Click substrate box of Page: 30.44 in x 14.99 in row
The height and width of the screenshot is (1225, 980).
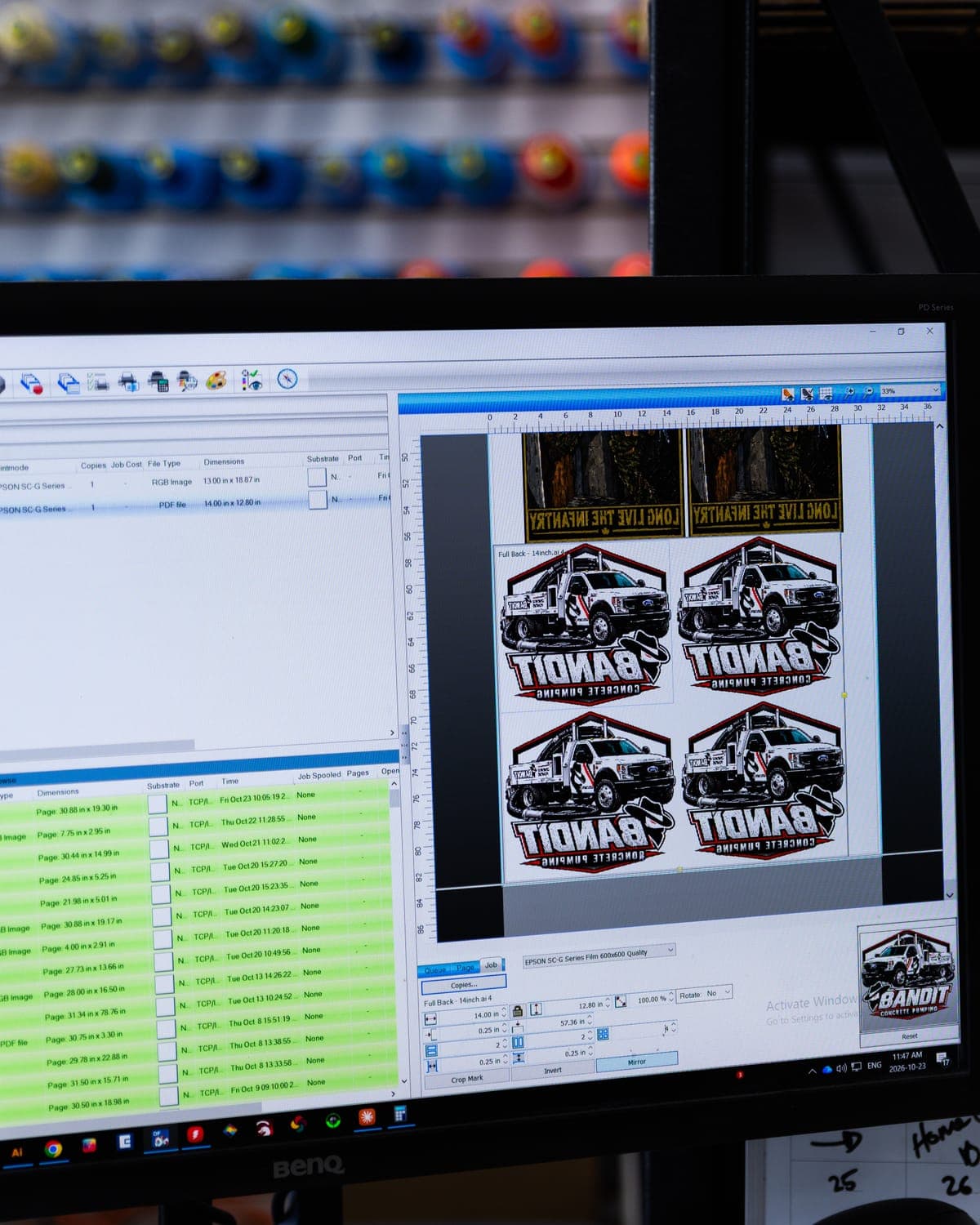point(158,849)
